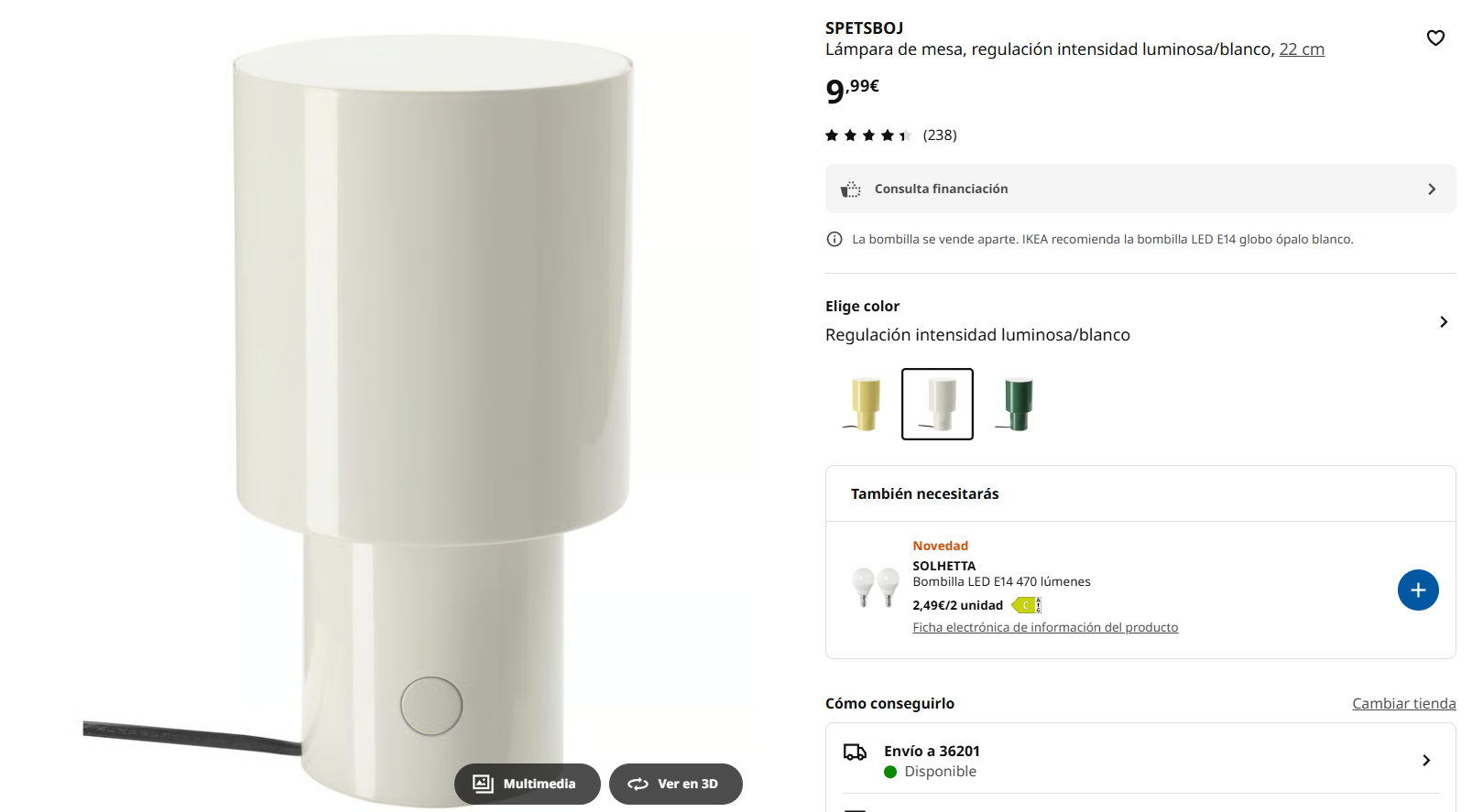The width and height of the screenshot is (1483, 812).
Task: Open the Multimedia gallery button
Action: [527, 784]
